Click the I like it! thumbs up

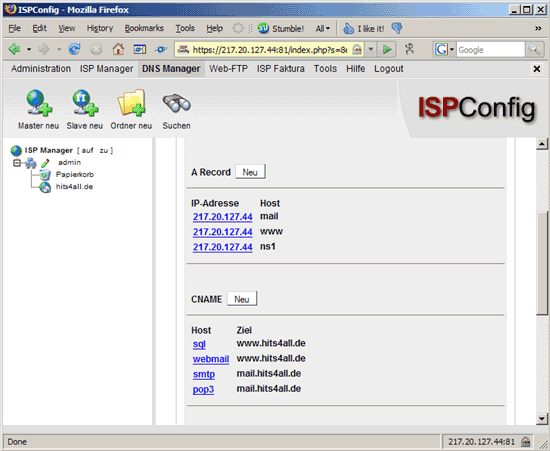[364, 28]
